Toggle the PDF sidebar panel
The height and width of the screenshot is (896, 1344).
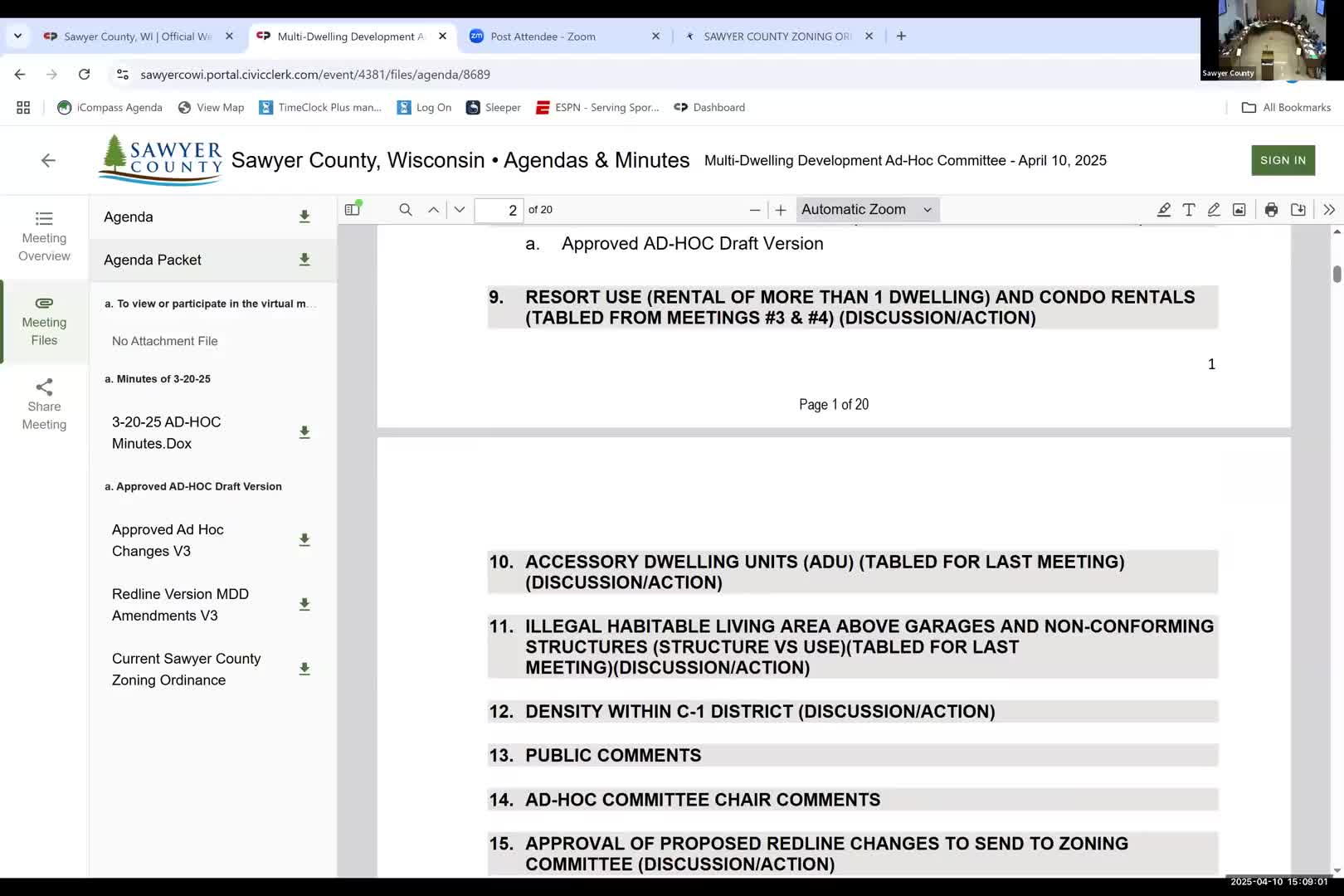tap(352, 209)
